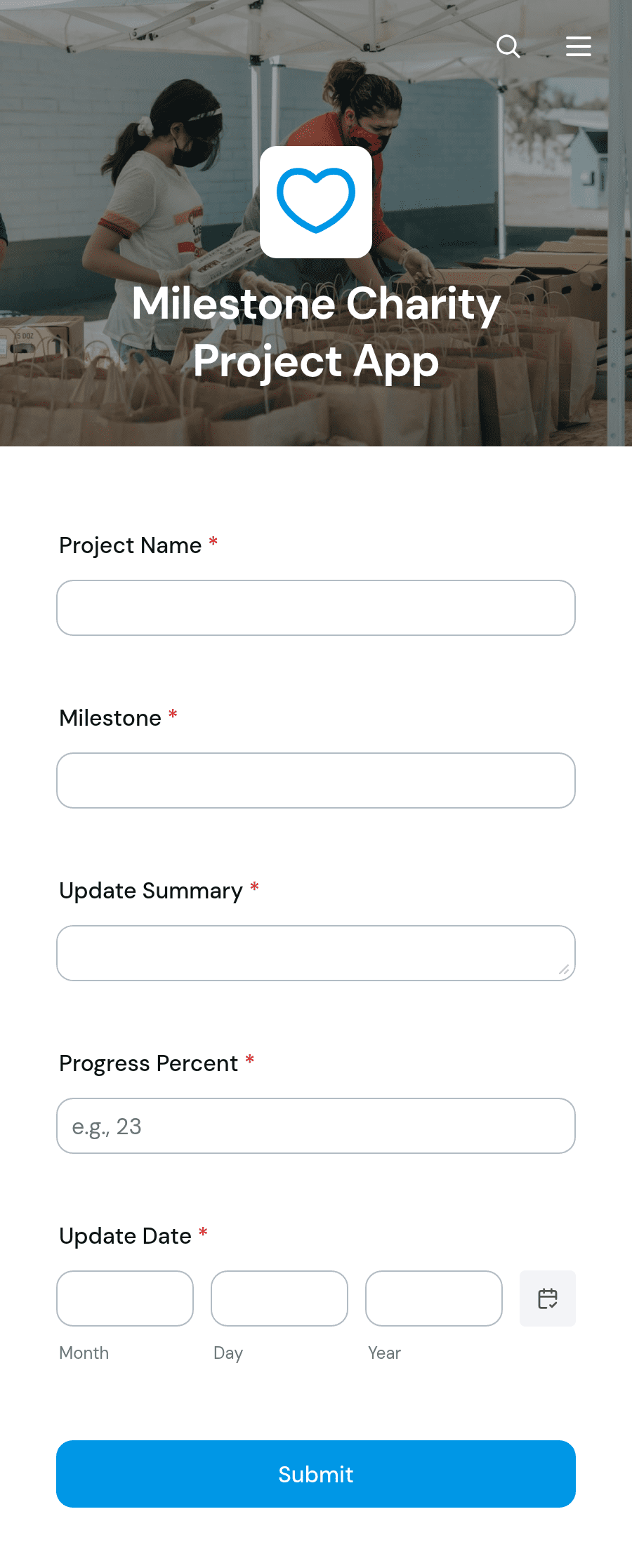Click the Milestone field label
This screenshot has width=632, height=1568.
click(x=110, y=718)
